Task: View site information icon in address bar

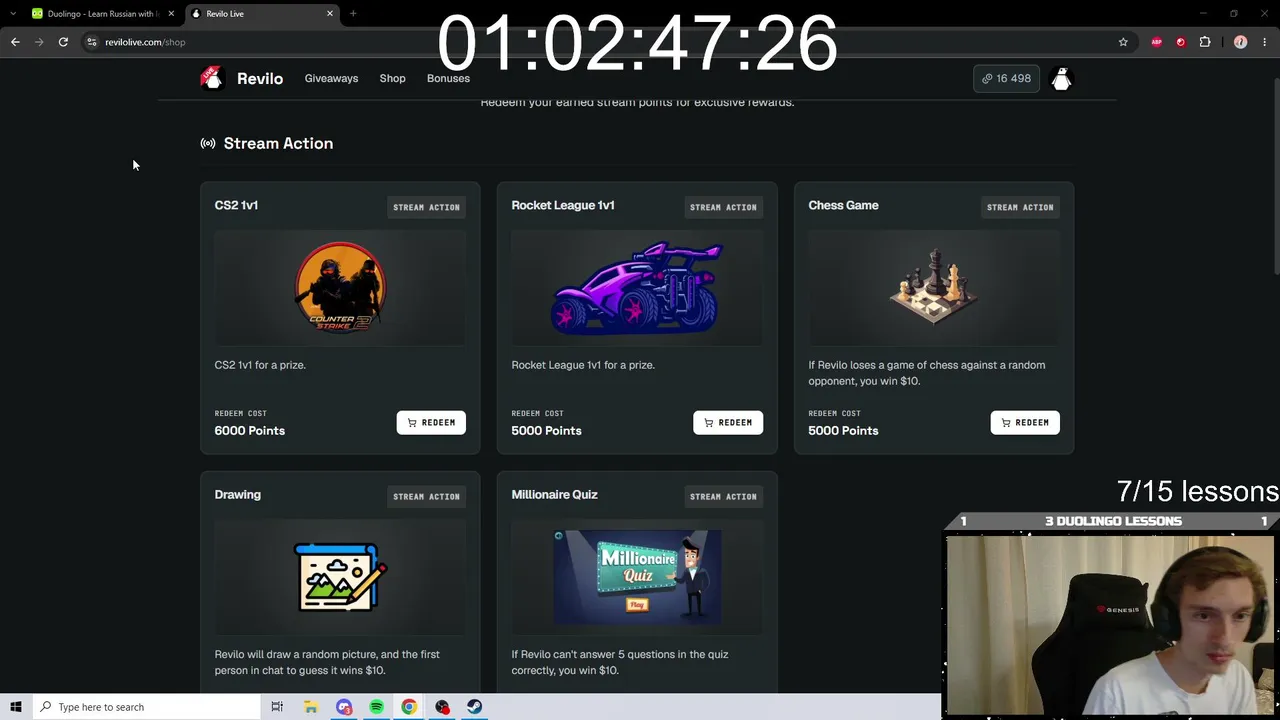Action: [92, 42]
